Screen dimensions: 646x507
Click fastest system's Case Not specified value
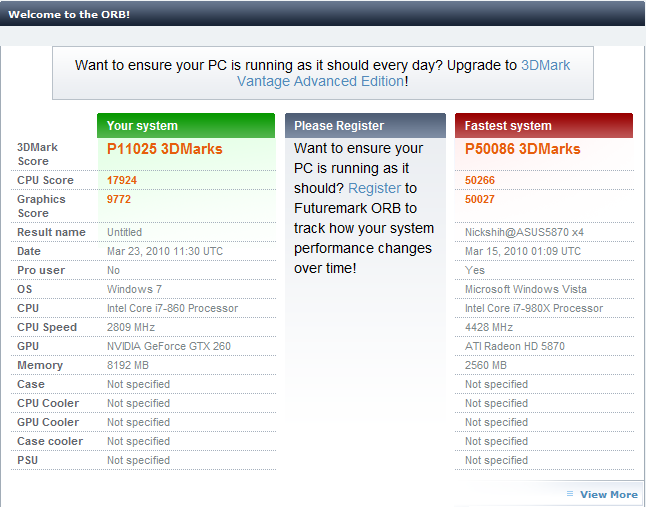tap(496, 384)
